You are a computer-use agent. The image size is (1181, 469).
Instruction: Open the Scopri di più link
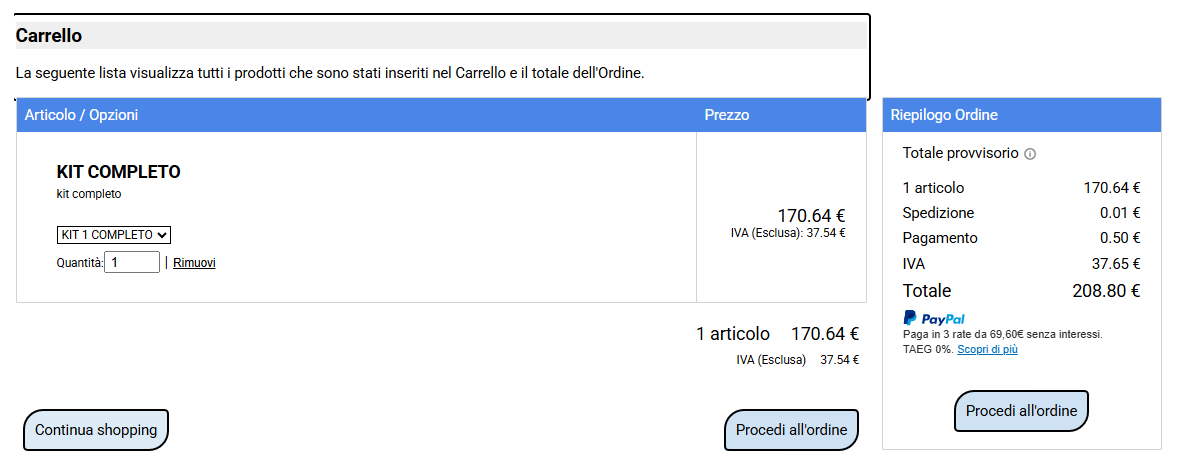pos(987,349)
